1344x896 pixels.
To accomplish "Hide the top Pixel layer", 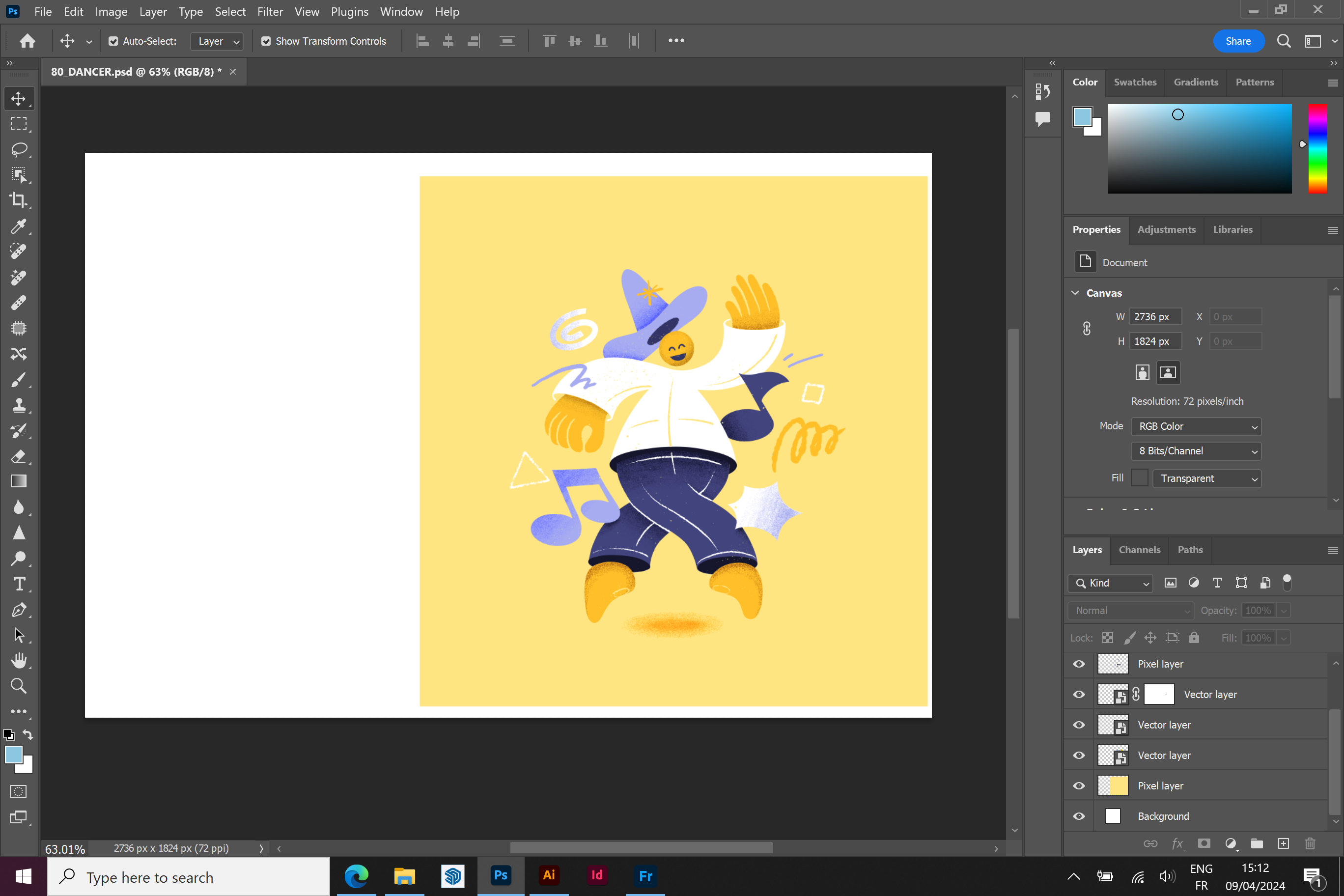I will (x=1079, y=664).
